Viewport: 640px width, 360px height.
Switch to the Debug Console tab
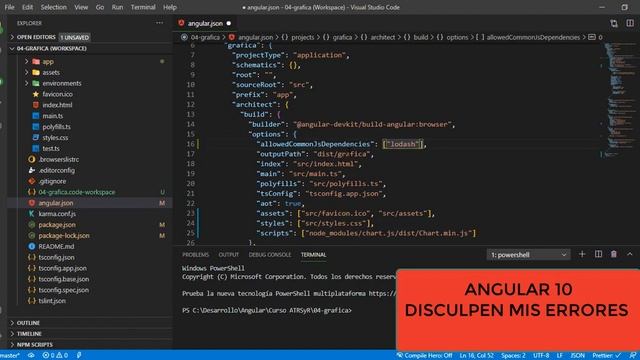pos(270,254)
